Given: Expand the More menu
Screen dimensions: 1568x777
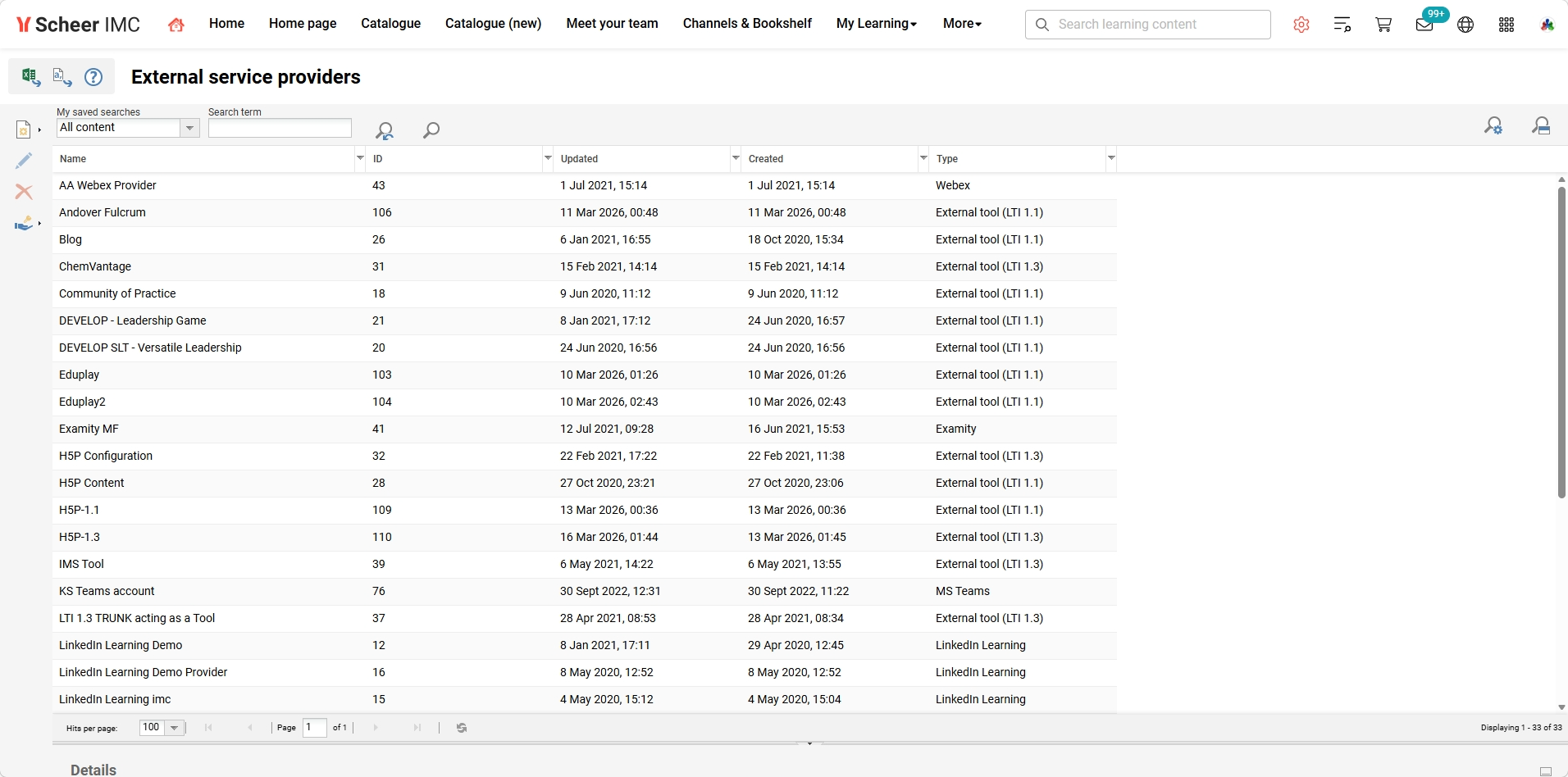Looking at the screenshot, I should (962, 24).
